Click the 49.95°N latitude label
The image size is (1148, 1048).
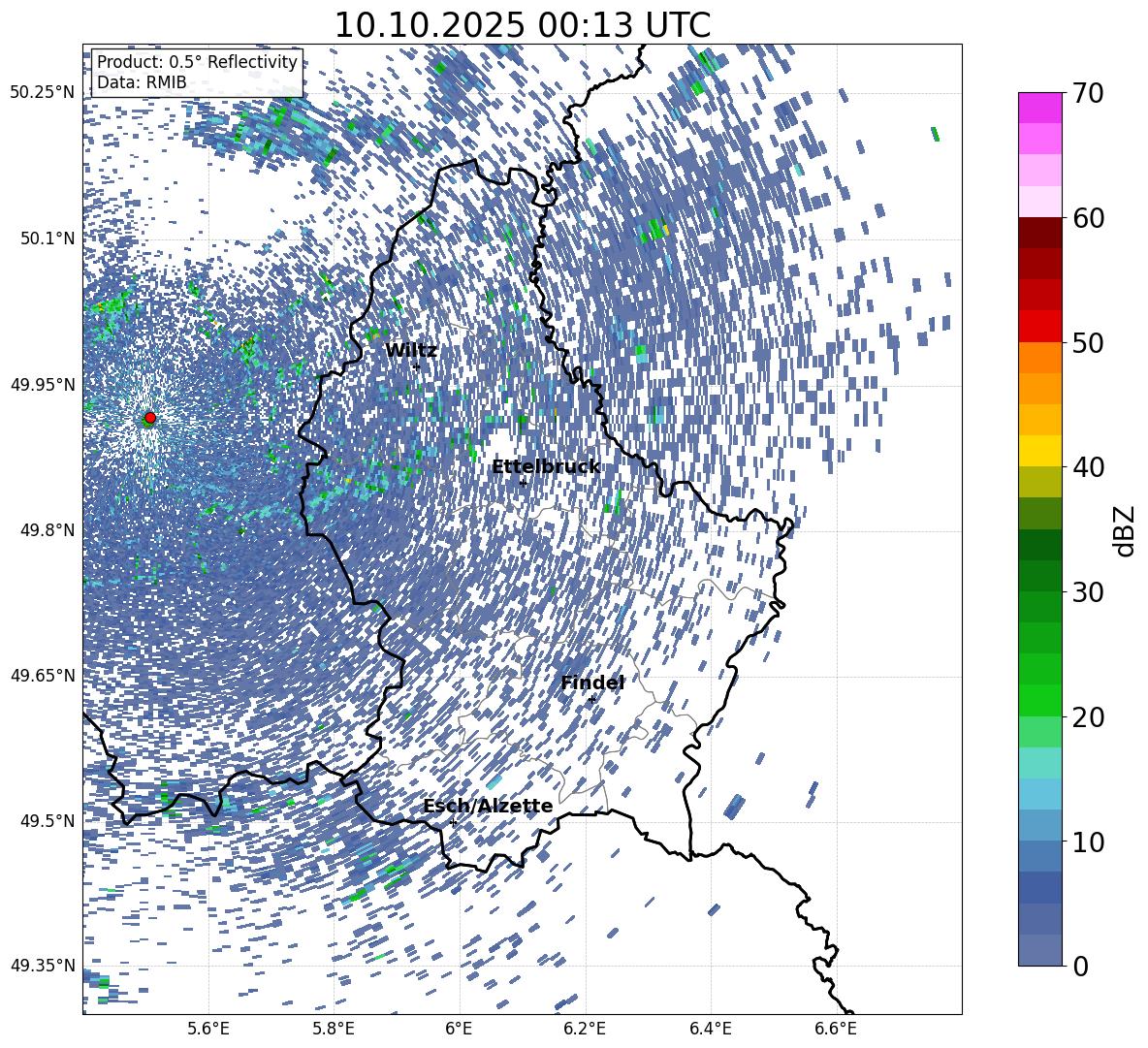point(43,384)
